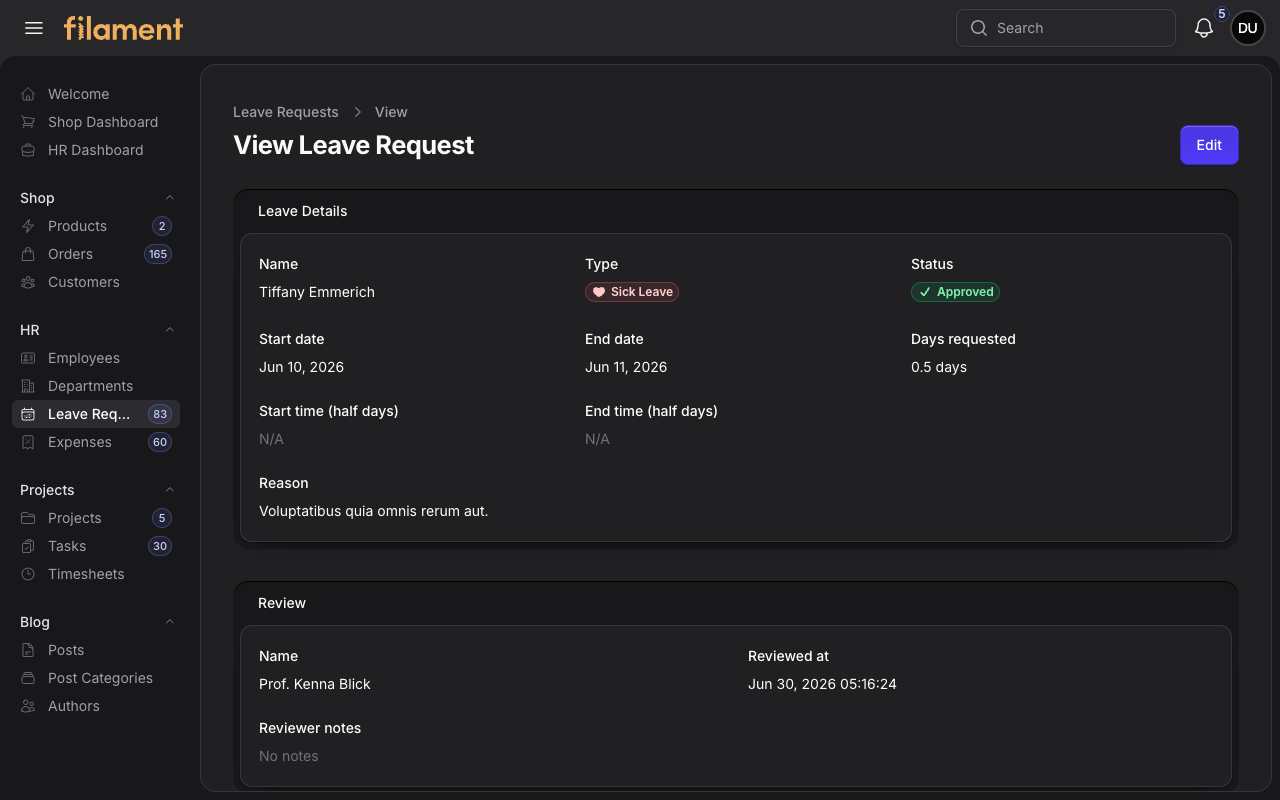Viewport: 1280px width, 800px height.
Task: Click the Orders count badge 165
Action: click(x=158, y=254)
